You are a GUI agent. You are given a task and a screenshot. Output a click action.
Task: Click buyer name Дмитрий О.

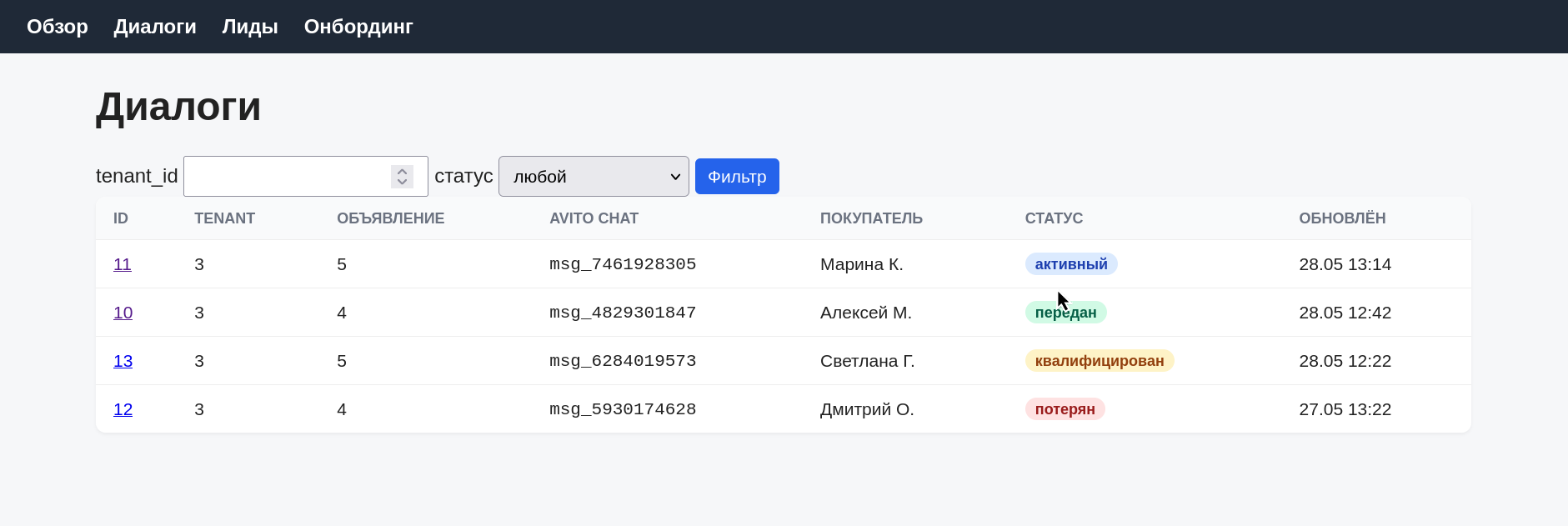click(867, 409)
